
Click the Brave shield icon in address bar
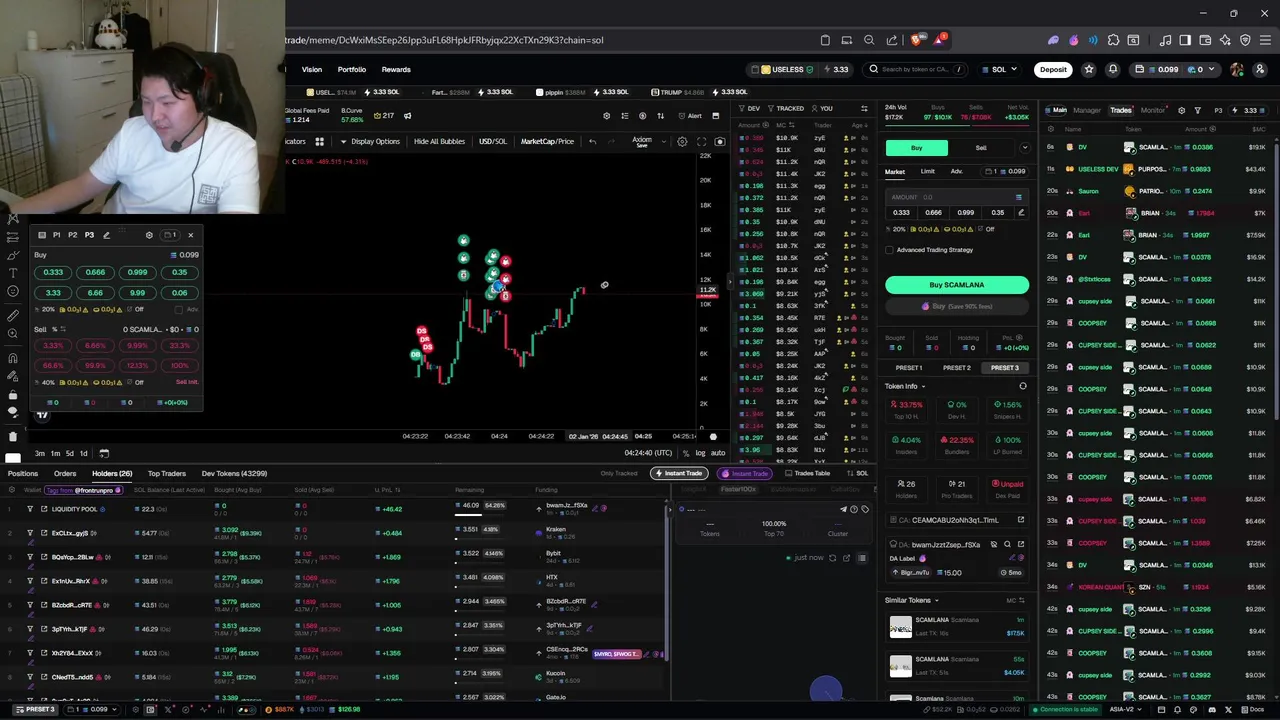click(917, 40)
